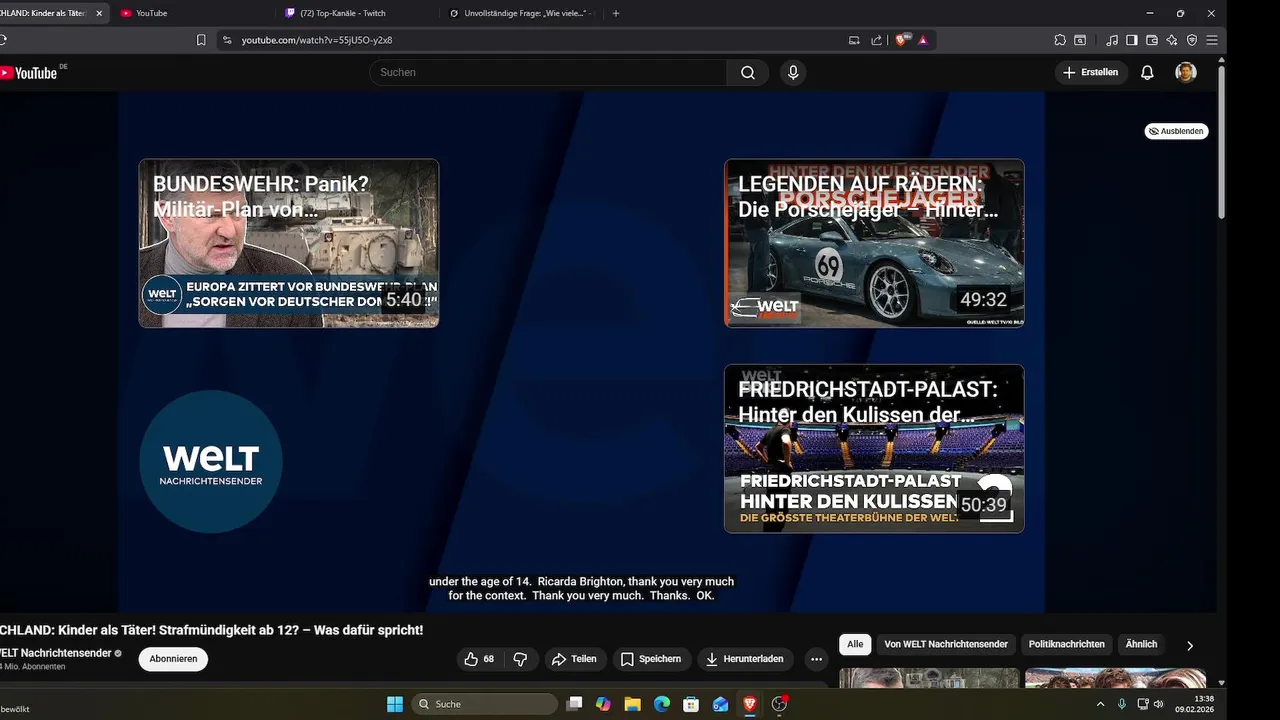Click the install app icon in address bar
The height and width of the screenshot is (720, 1280).
[854, 40]
